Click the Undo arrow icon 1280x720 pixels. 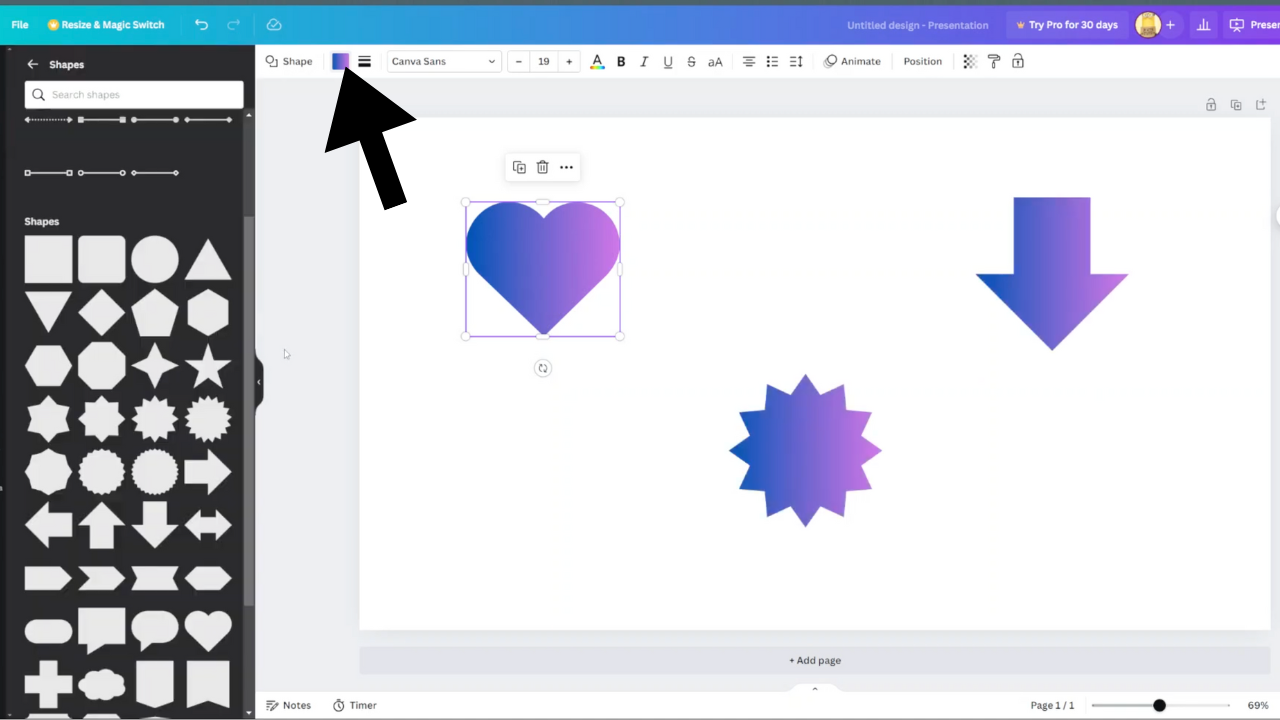coord(201,25)
